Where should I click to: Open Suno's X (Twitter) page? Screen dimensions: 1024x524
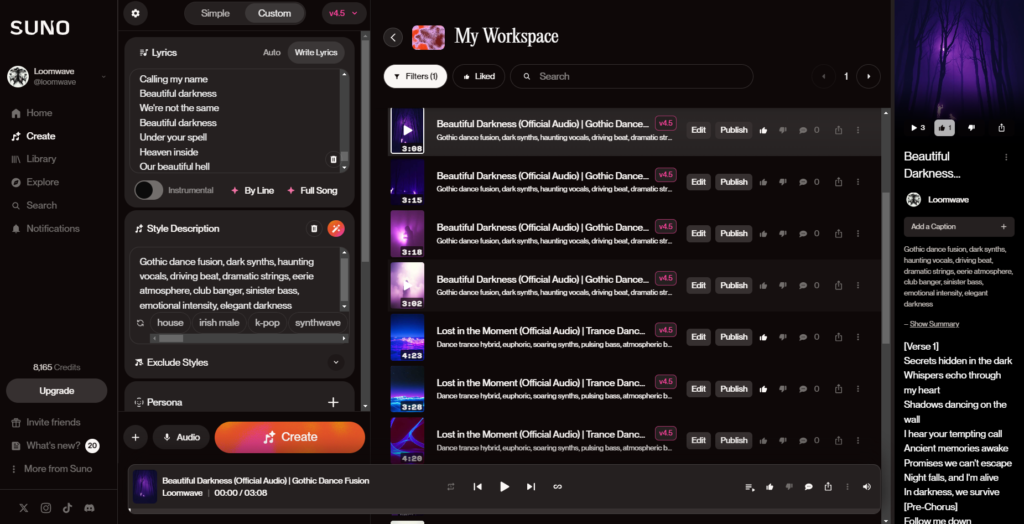pyautogui.click(x=24, y=508)
